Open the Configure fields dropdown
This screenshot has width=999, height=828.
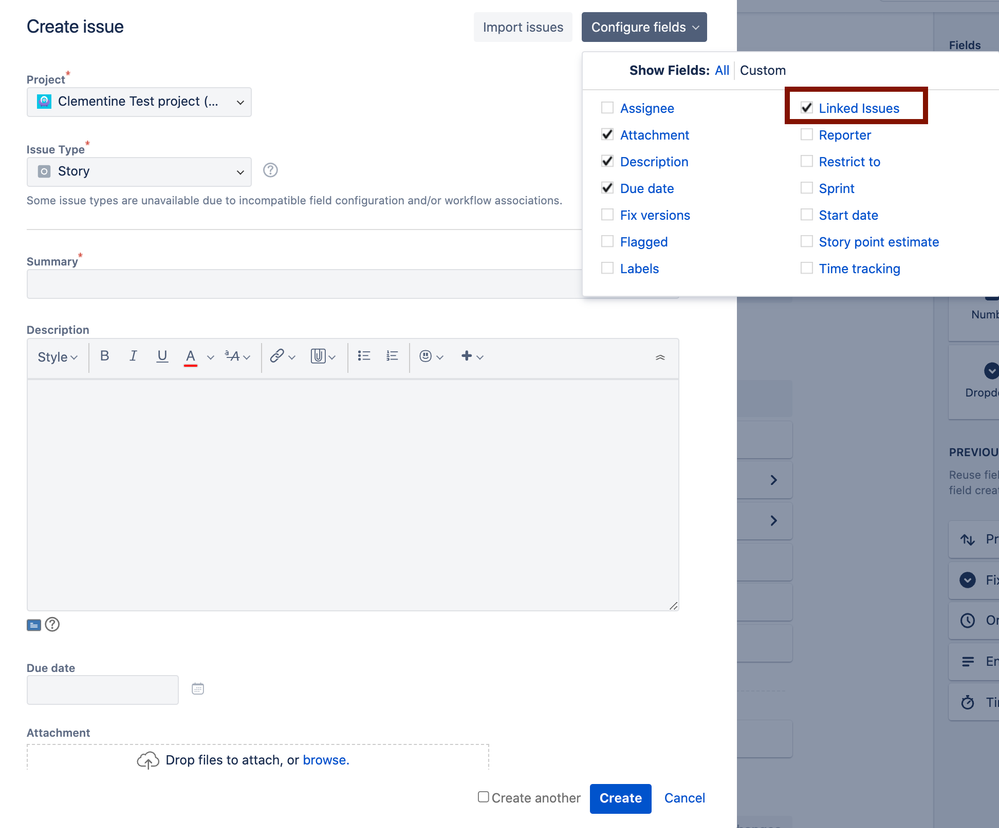644,27
